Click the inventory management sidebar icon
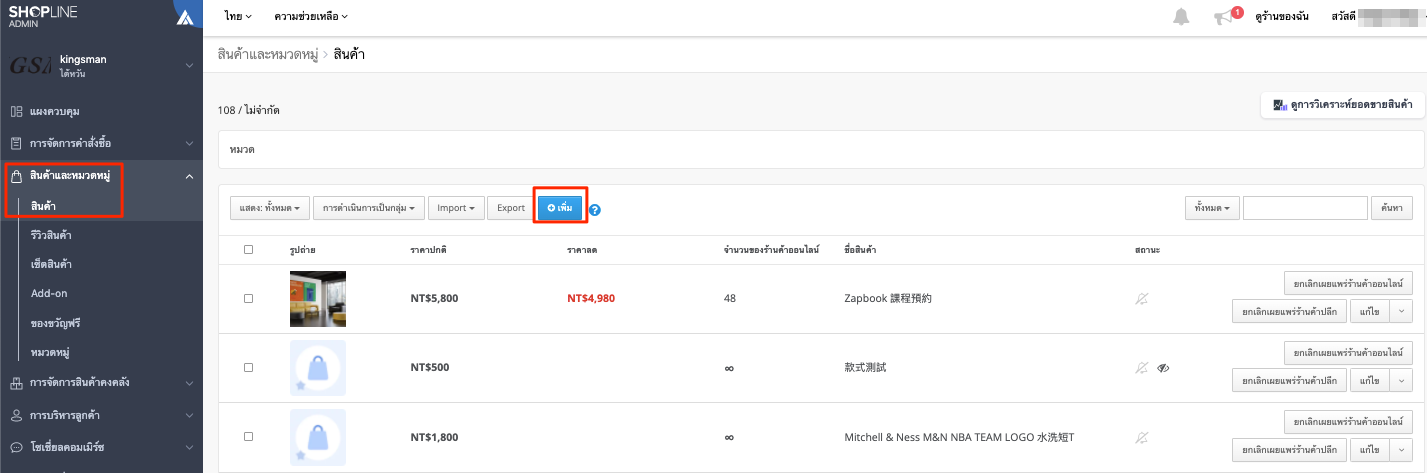 click(16, 383)
